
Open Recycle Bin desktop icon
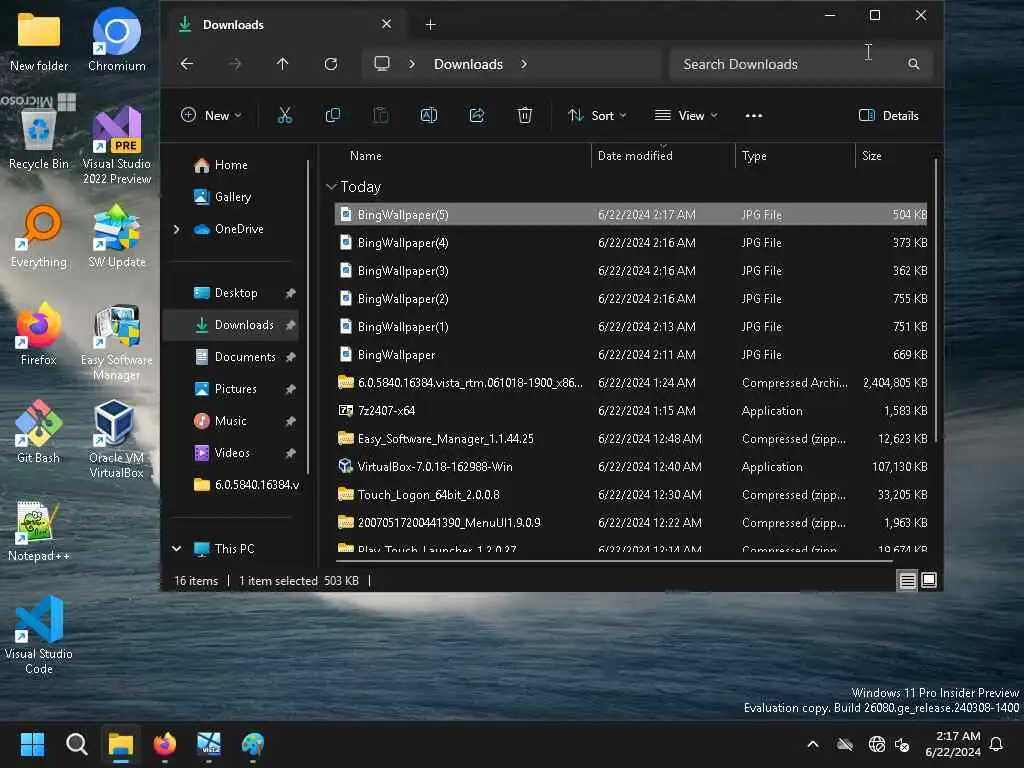coord(39,138)
